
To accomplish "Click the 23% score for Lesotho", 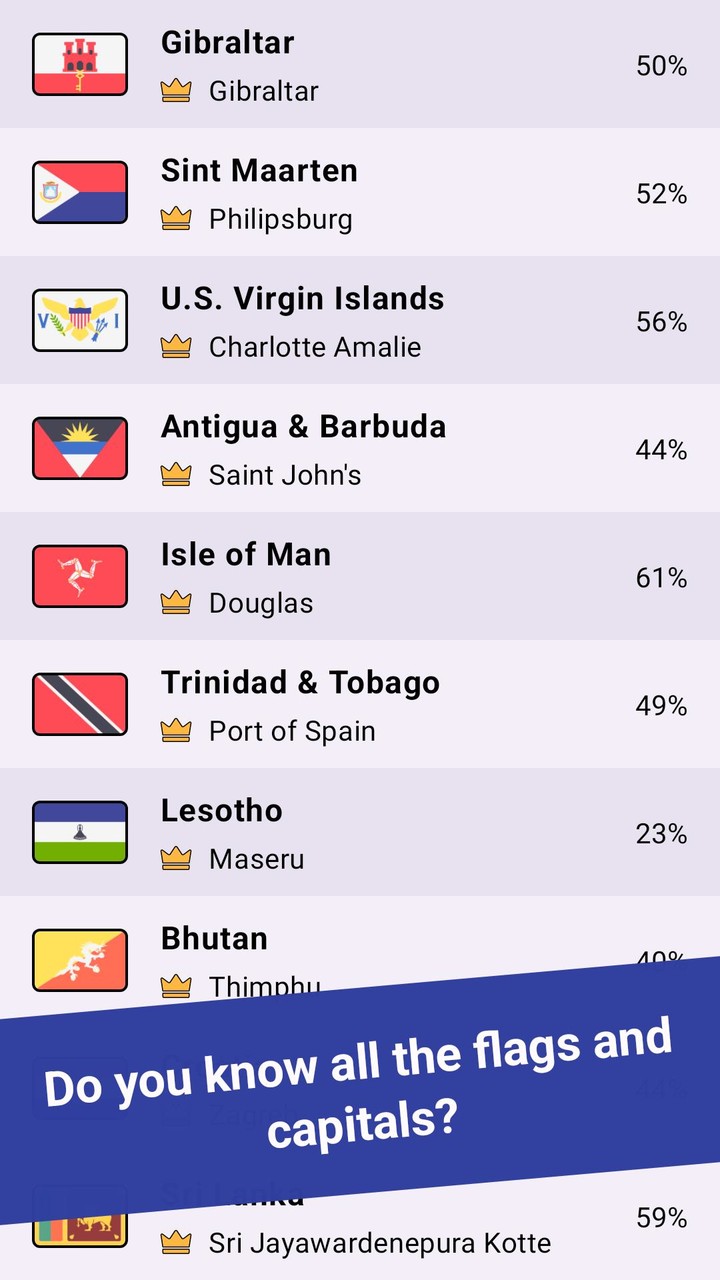I will [x=661, y=833].
